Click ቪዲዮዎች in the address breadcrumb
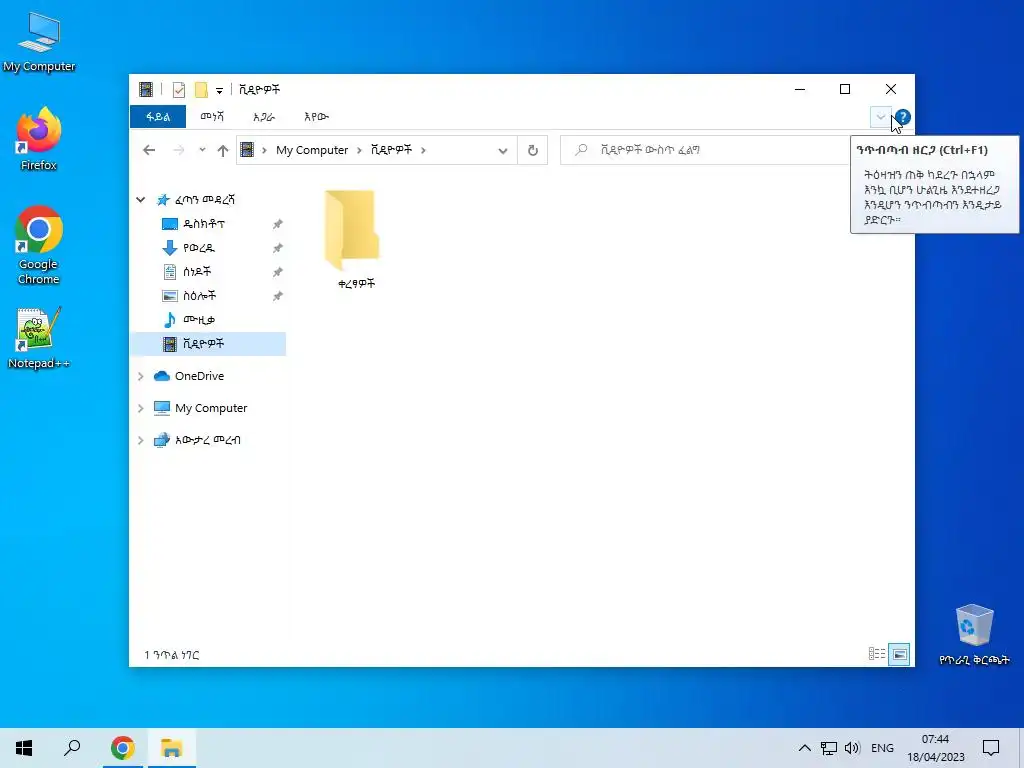Image resolution: width=1024 pixels, height=768 pixels. (391, 150)
